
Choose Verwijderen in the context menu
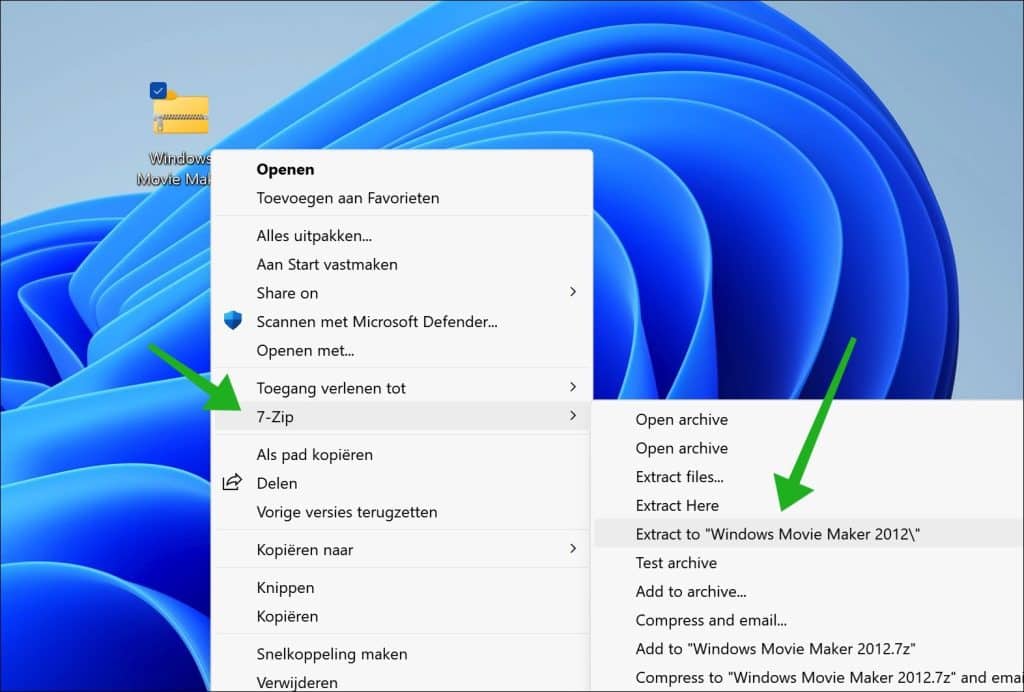coord(402,681)
